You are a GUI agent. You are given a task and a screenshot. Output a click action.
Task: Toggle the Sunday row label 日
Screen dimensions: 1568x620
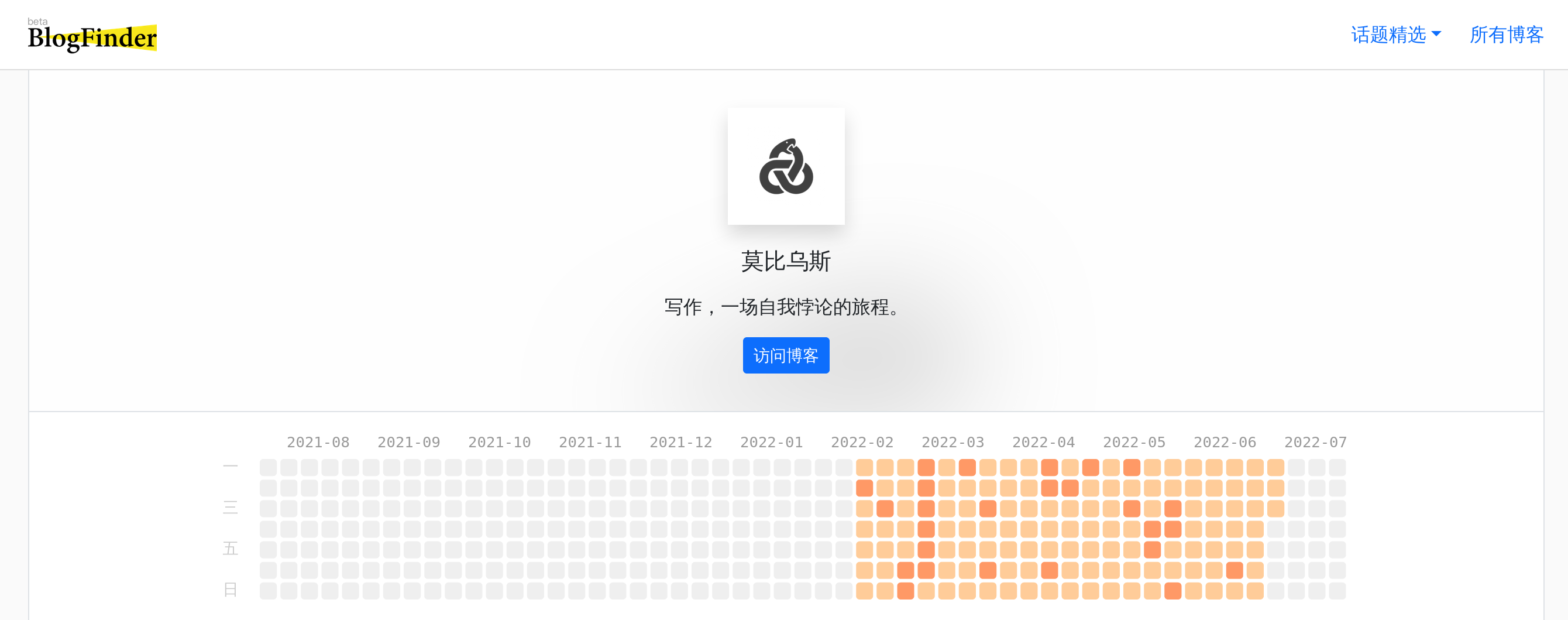(230, 589)
